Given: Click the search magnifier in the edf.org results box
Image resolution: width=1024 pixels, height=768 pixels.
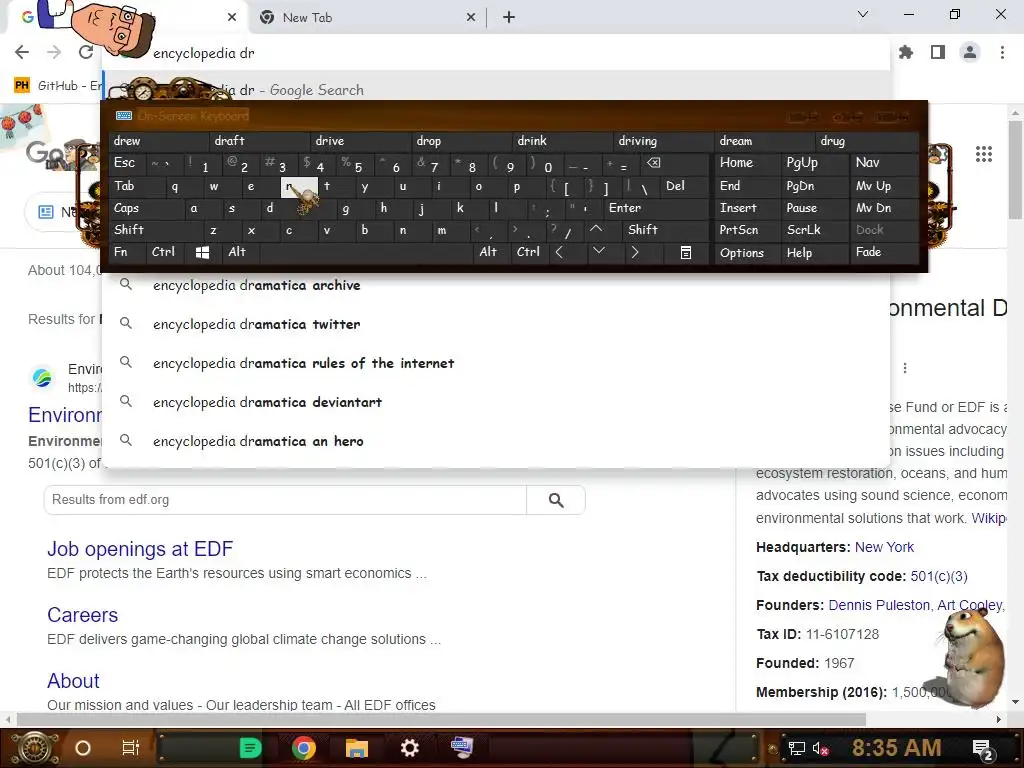Looking at the screenshot, I should pyautogui.click(x=556, y=500).
